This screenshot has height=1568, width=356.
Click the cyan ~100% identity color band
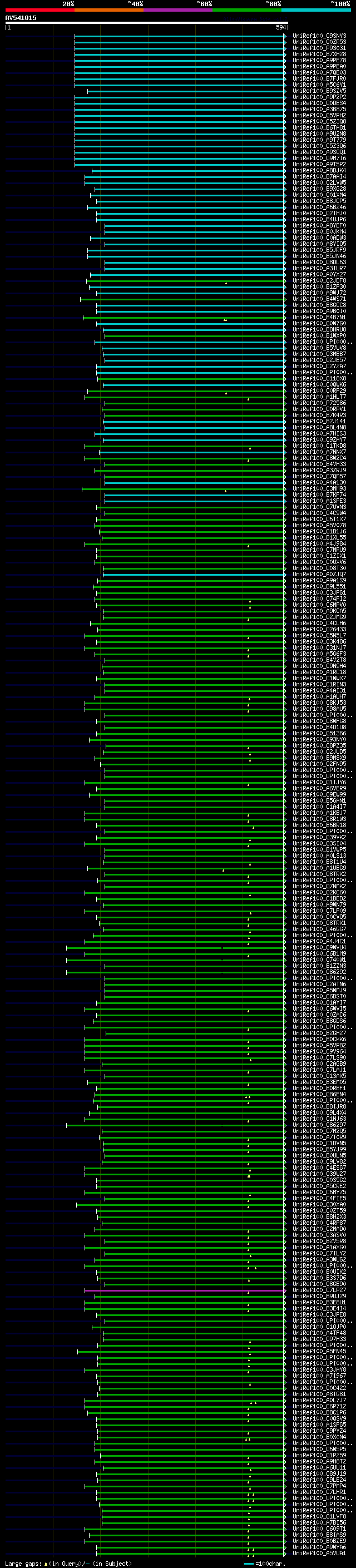coord(316,10)
